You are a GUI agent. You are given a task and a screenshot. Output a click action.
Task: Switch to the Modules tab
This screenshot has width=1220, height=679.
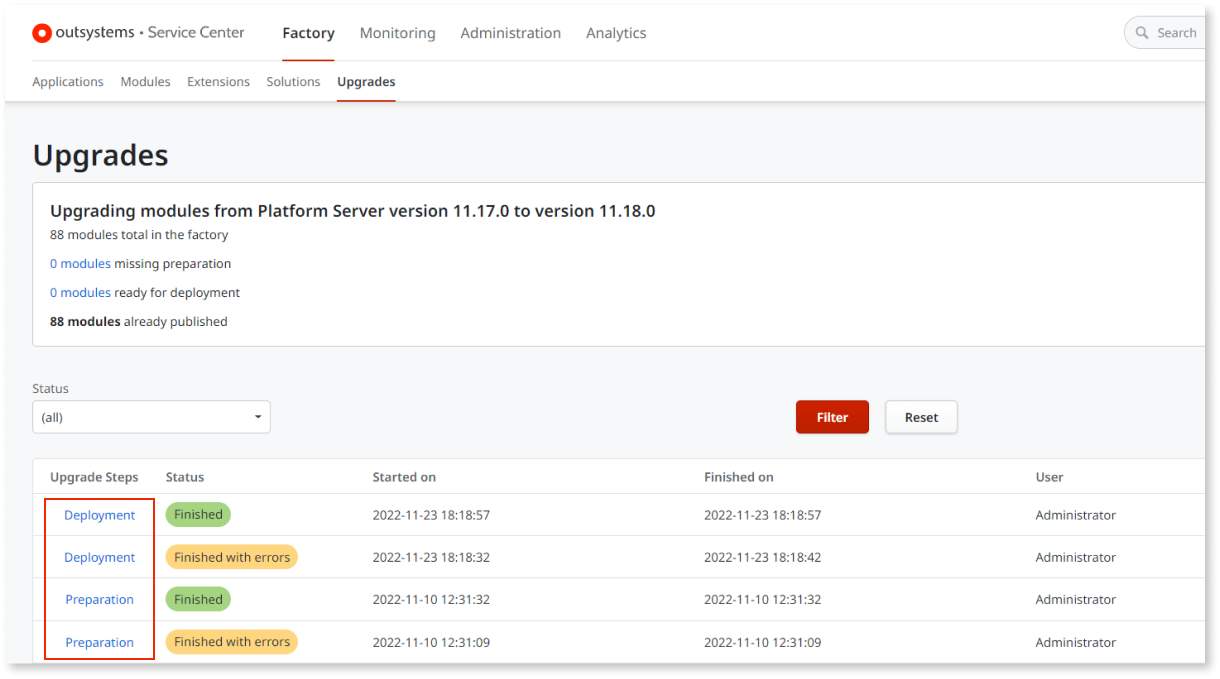coord(145,81)
